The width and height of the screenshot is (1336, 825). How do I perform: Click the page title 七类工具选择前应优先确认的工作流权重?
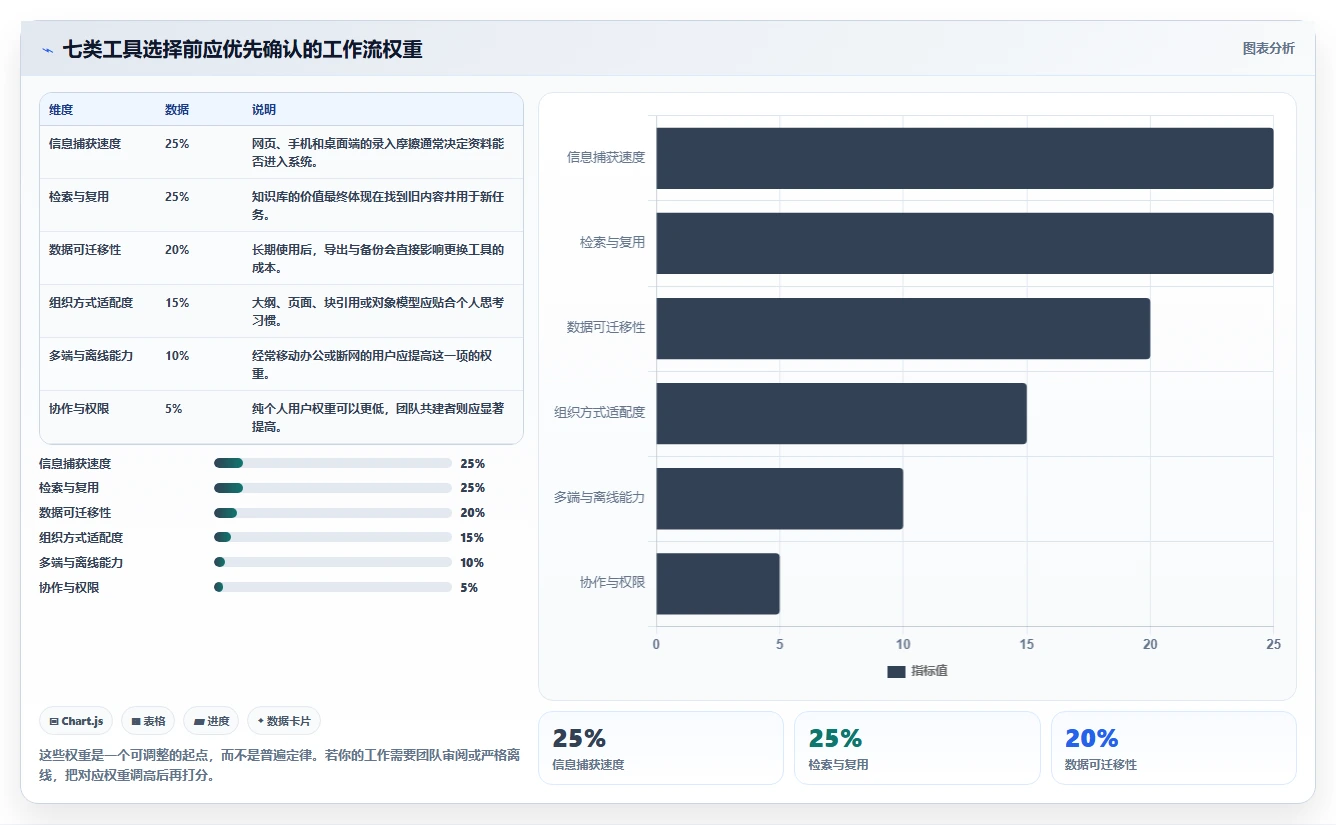click(242, 50)
